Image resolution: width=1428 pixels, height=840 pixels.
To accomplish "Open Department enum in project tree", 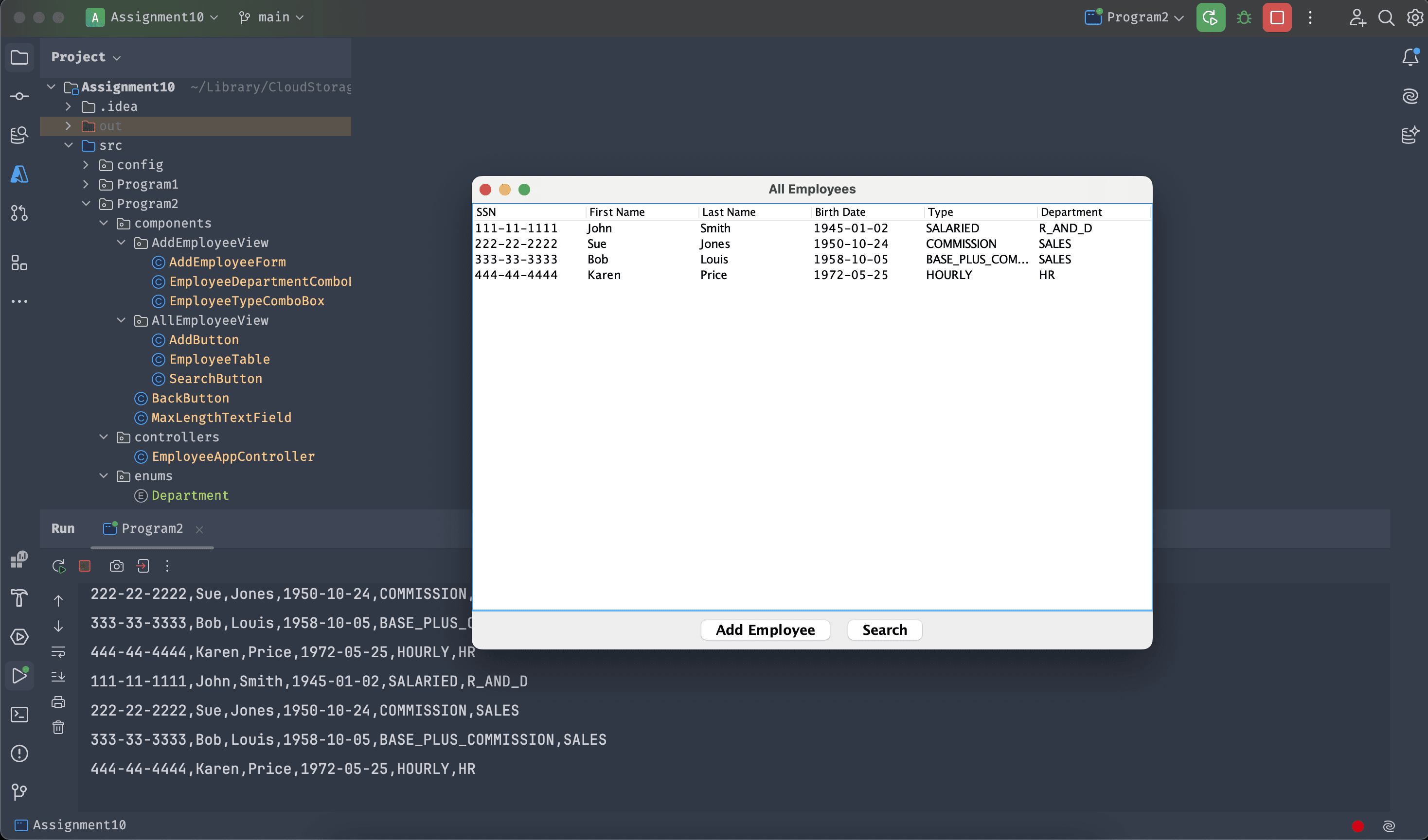I will (x=190, y=496).
